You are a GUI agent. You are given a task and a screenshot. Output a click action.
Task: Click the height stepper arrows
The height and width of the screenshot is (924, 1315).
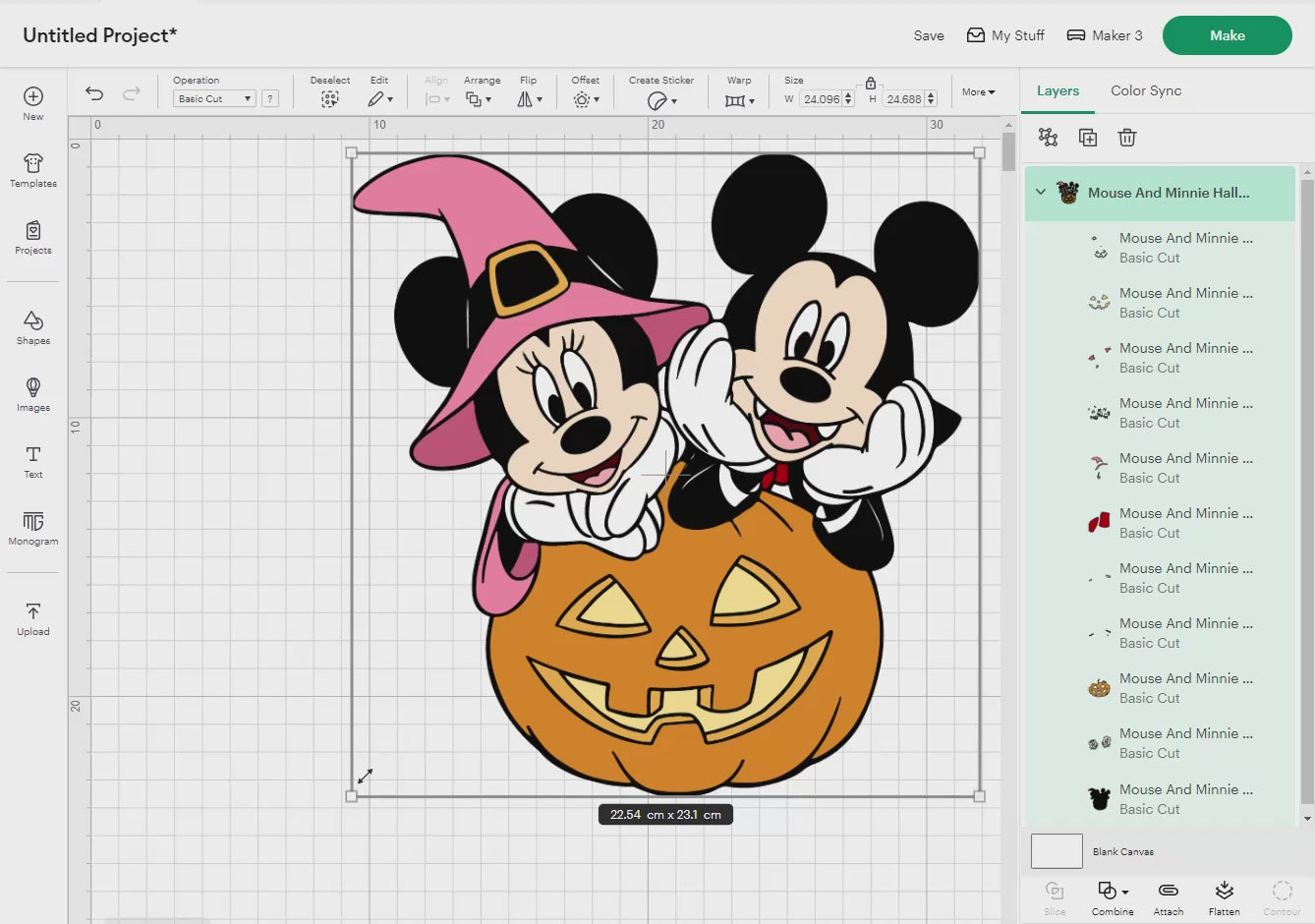931,99
